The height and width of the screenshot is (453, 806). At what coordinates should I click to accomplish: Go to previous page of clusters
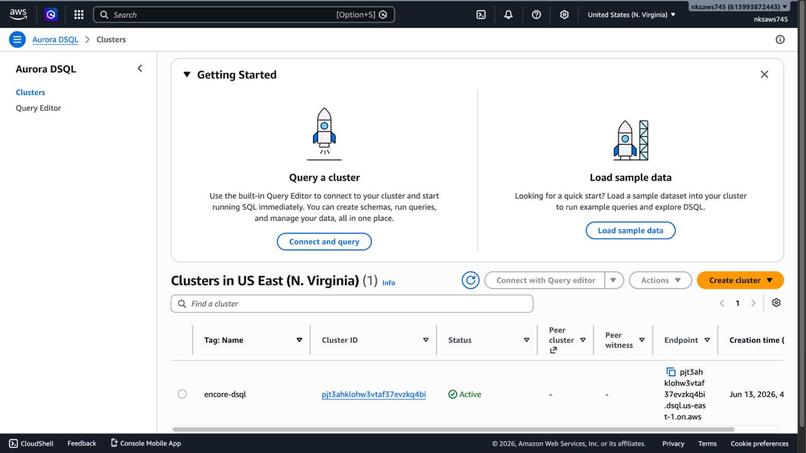(x=722, y=303)
